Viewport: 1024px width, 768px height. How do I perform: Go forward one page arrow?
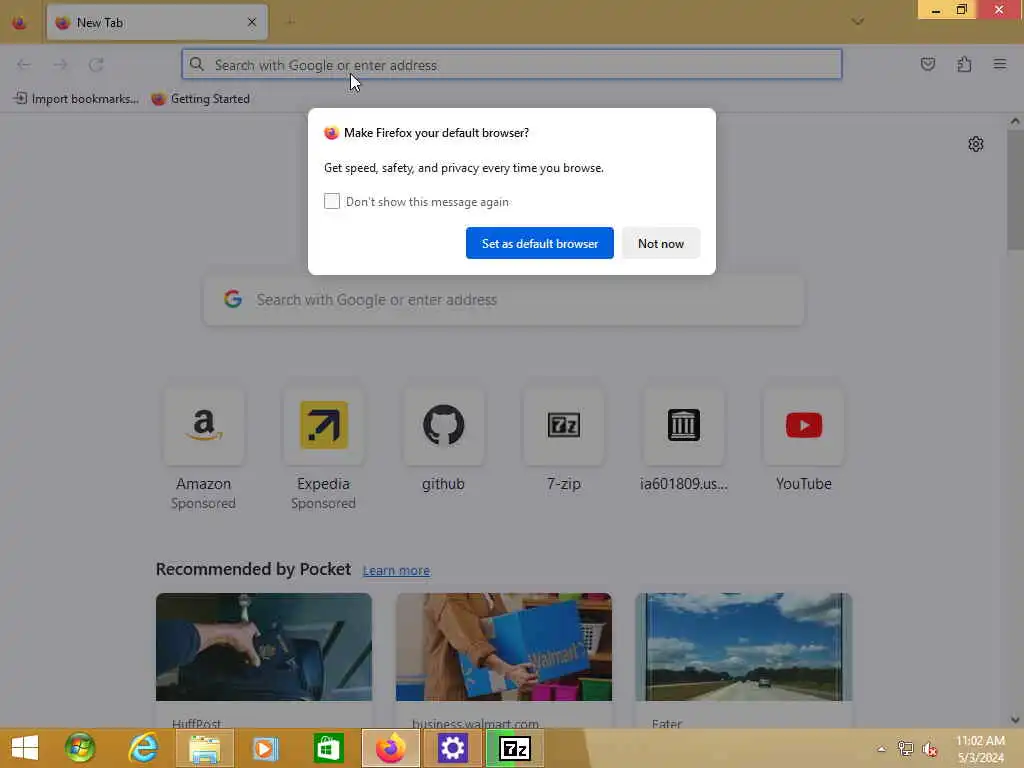(60, 65)
